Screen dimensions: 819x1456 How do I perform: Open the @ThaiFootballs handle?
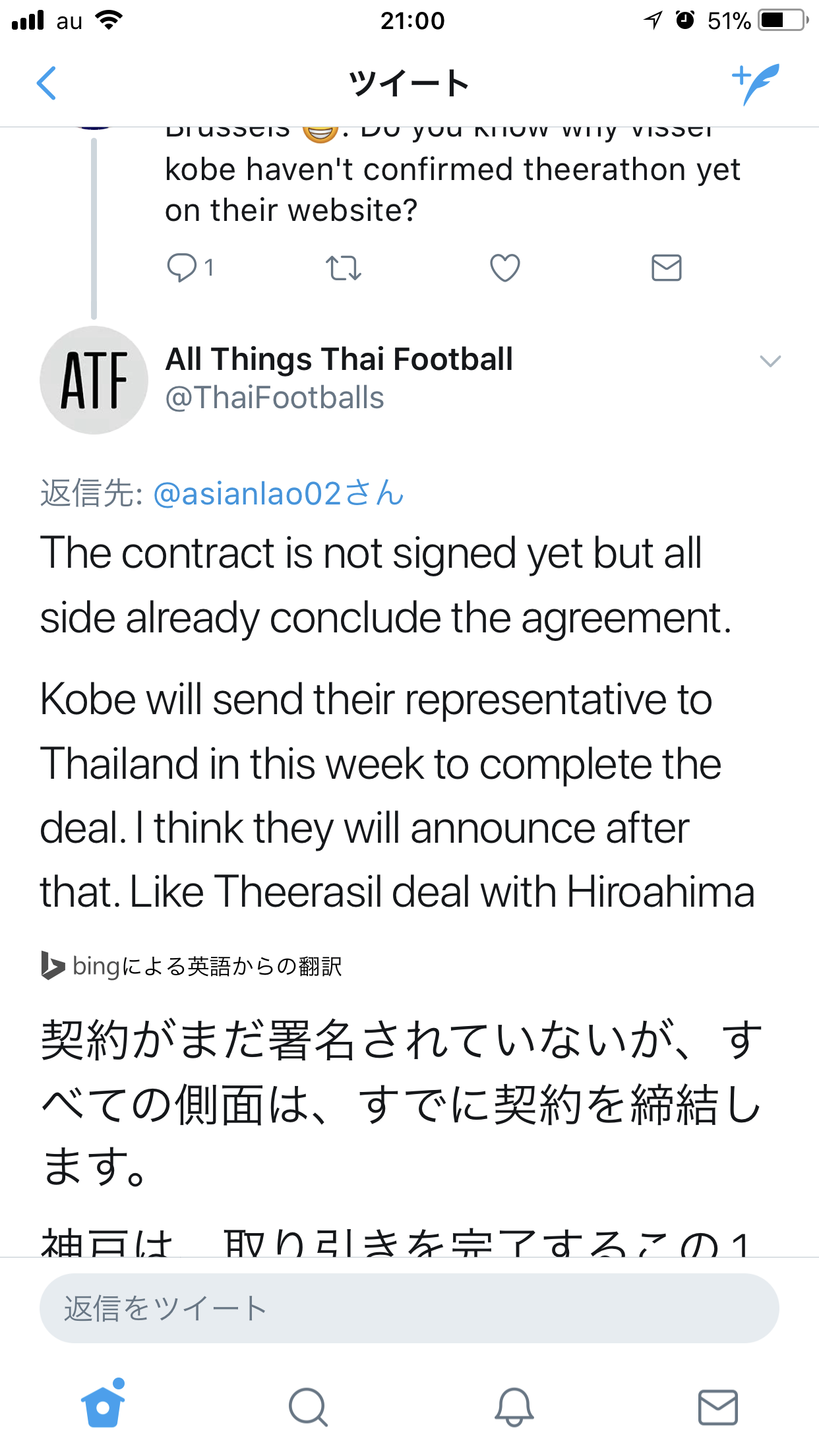[x=274, y=398]
